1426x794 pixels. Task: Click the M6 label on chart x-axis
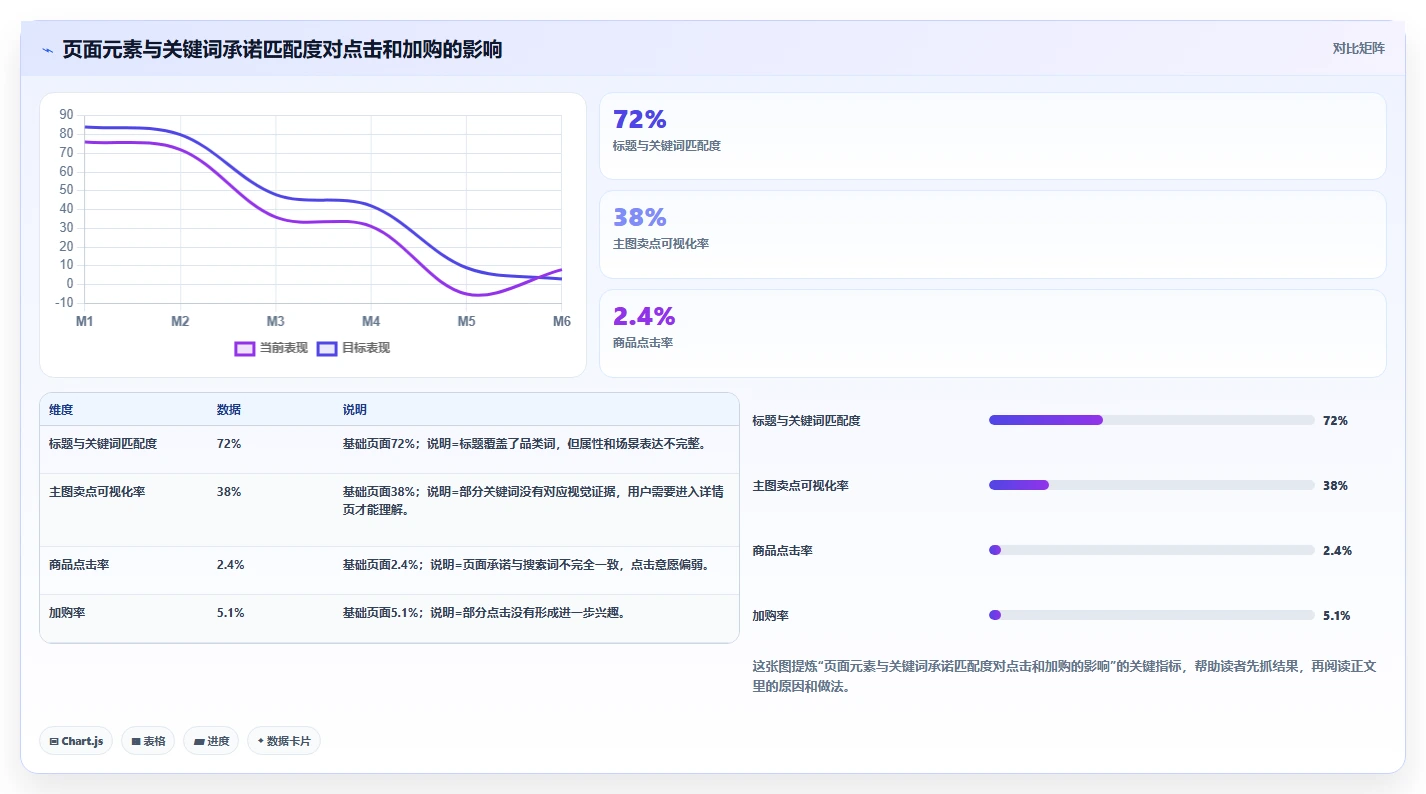pos(562,321)
